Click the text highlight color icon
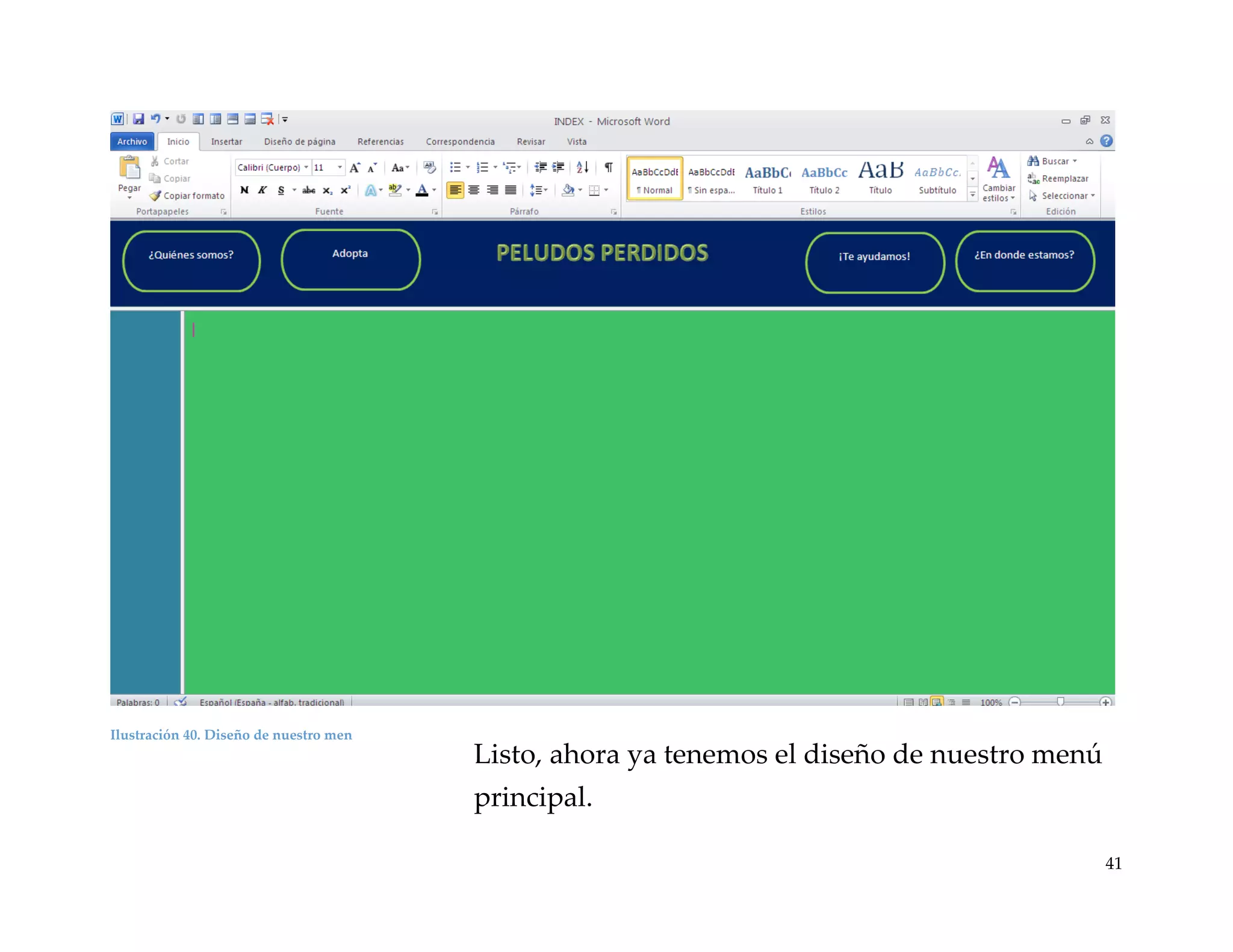The width and height of the screenshot is (1233, 952). pos(395,190)
